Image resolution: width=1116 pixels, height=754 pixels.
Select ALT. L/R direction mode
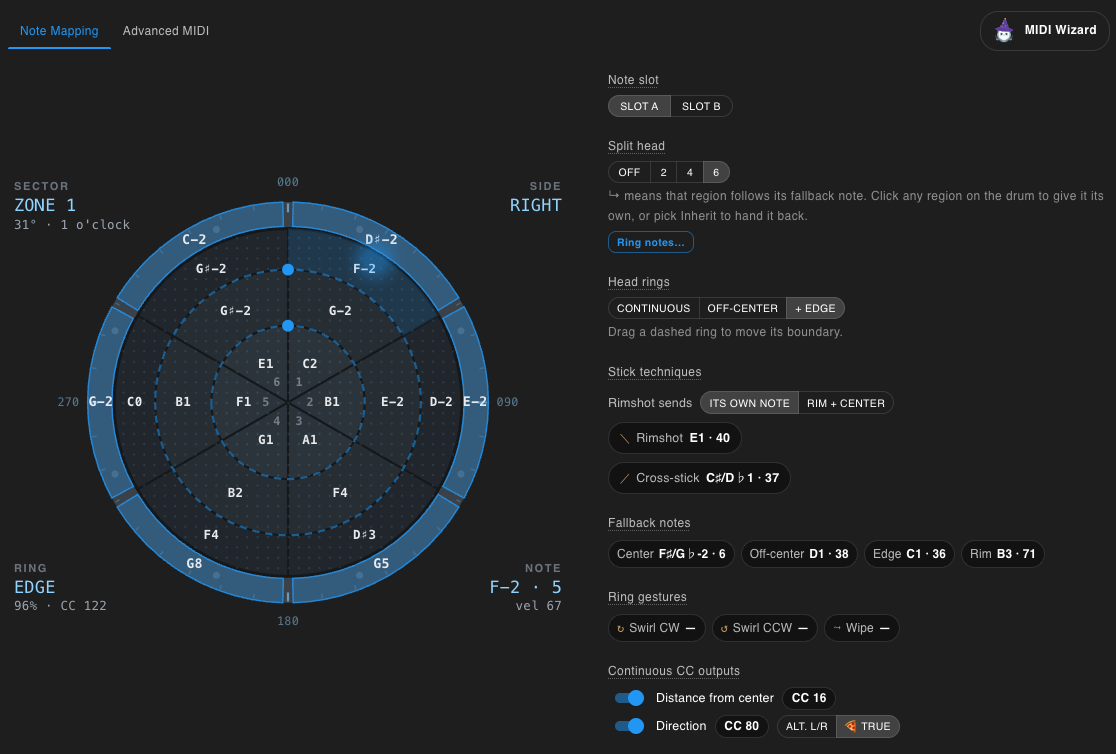click(806, 726)
